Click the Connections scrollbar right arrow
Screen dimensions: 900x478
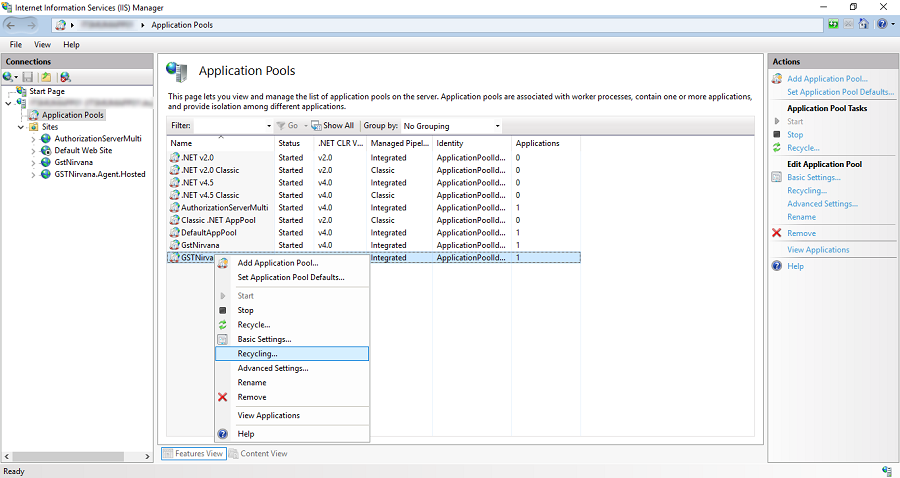148,457
